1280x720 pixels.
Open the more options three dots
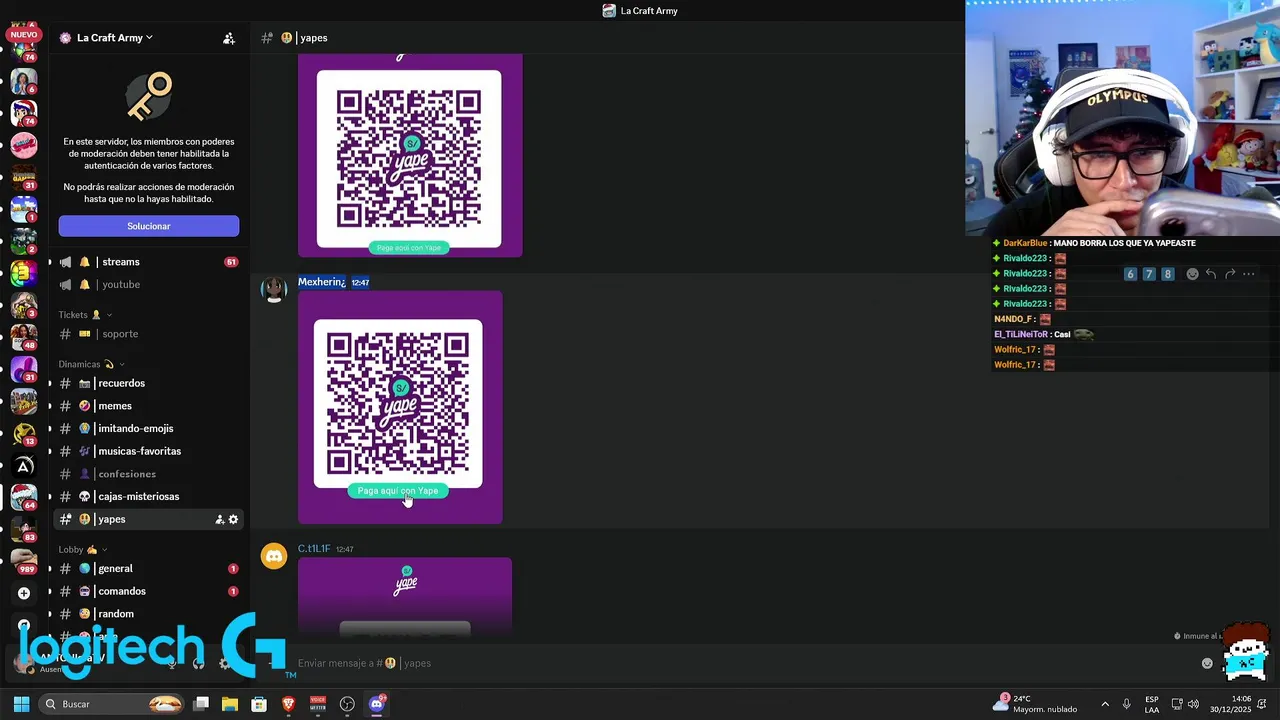(1249, 274)
